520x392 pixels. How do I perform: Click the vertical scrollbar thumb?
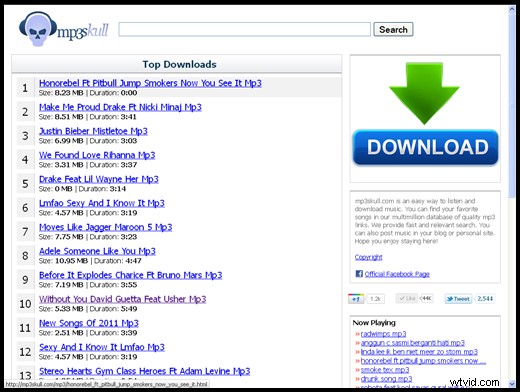click(x=512, y=105)
